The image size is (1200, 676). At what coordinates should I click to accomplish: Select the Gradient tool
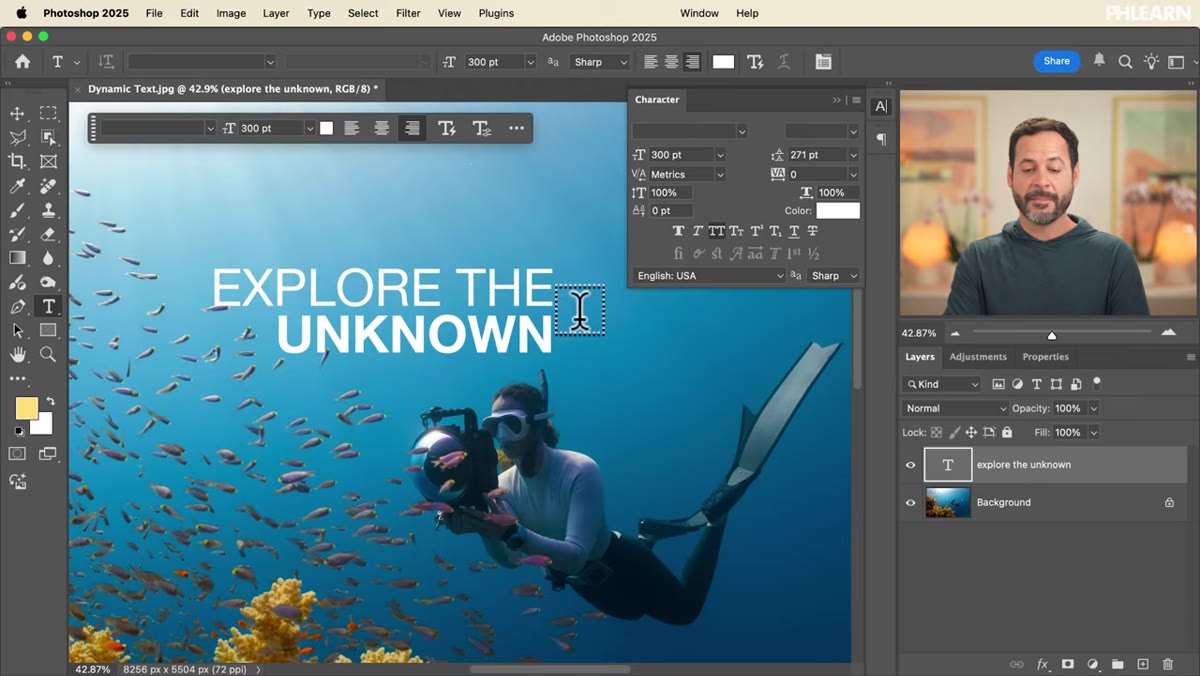pyautogui.click(x=17, y=258)
